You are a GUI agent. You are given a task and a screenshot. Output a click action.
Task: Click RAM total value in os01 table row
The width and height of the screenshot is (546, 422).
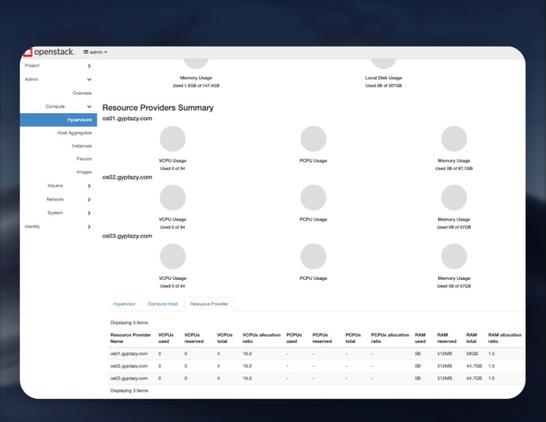[472, 354]
